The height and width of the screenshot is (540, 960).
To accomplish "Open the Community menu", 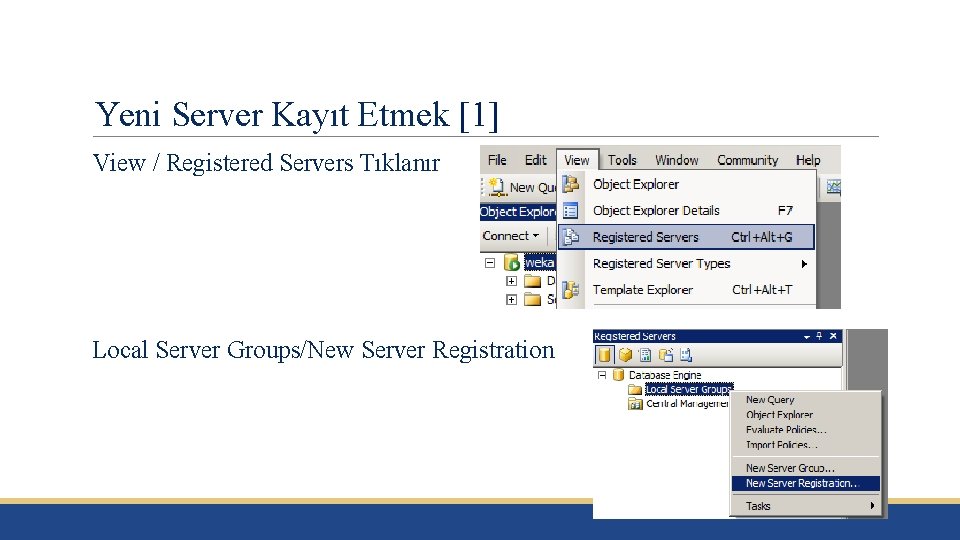I will pos(748,160).
